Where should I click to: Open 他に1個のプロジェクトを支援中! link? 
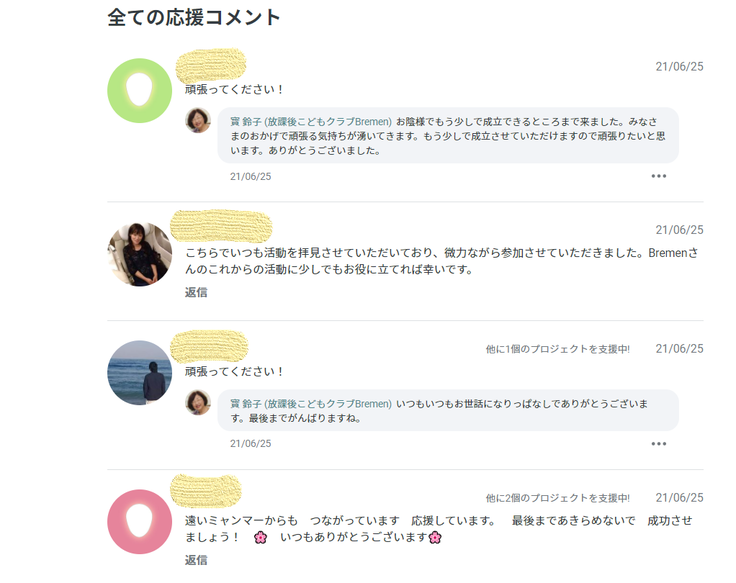point(557,349)
